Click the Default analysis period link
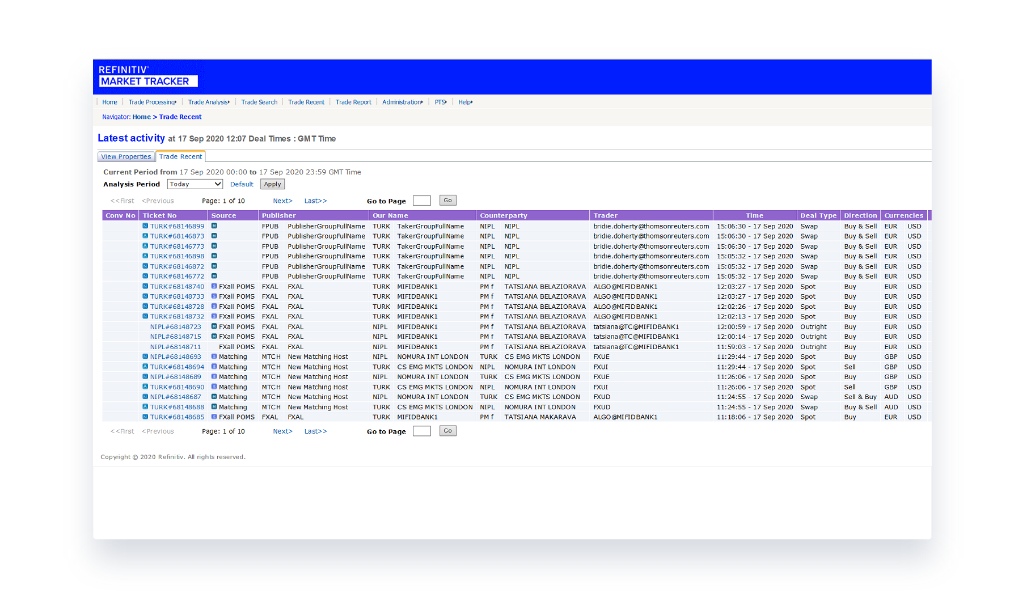The width and height of the screenshot is (1024, 598). pos(241,184)
